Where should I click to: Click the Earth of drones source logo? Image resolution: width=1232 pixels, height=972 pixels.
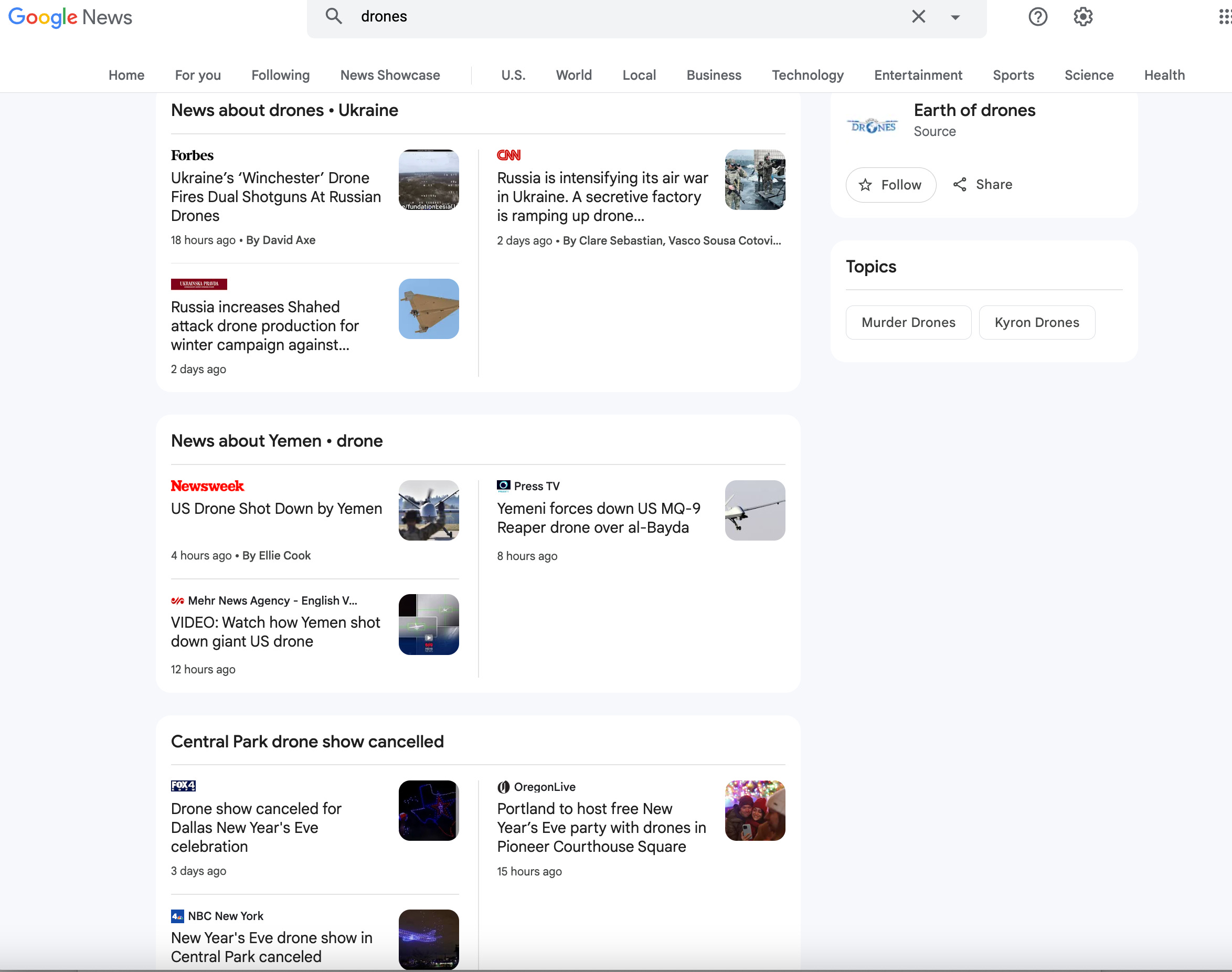872,126
